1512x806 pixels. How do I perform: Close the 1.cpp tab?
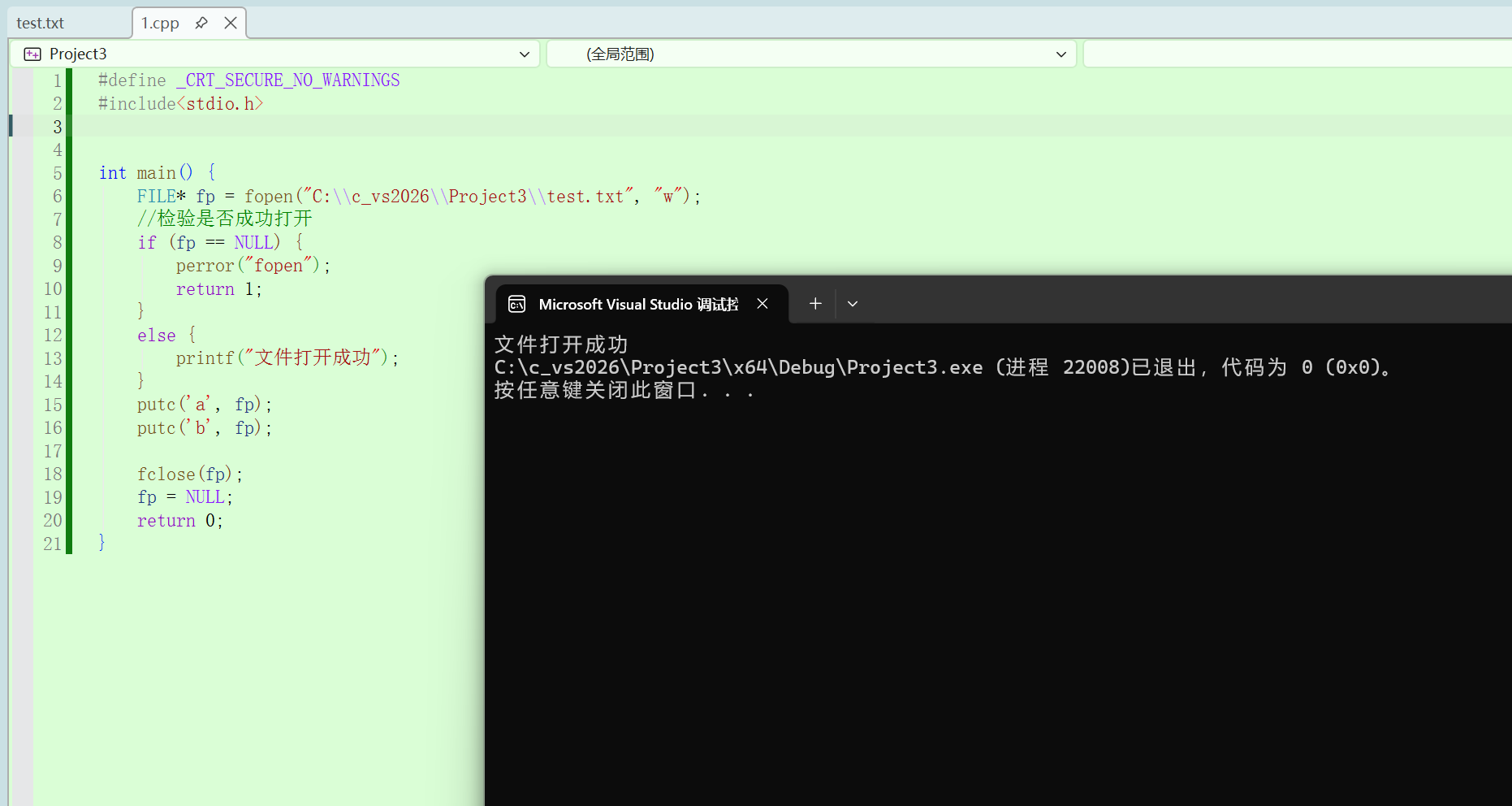(x=231, y=23)
